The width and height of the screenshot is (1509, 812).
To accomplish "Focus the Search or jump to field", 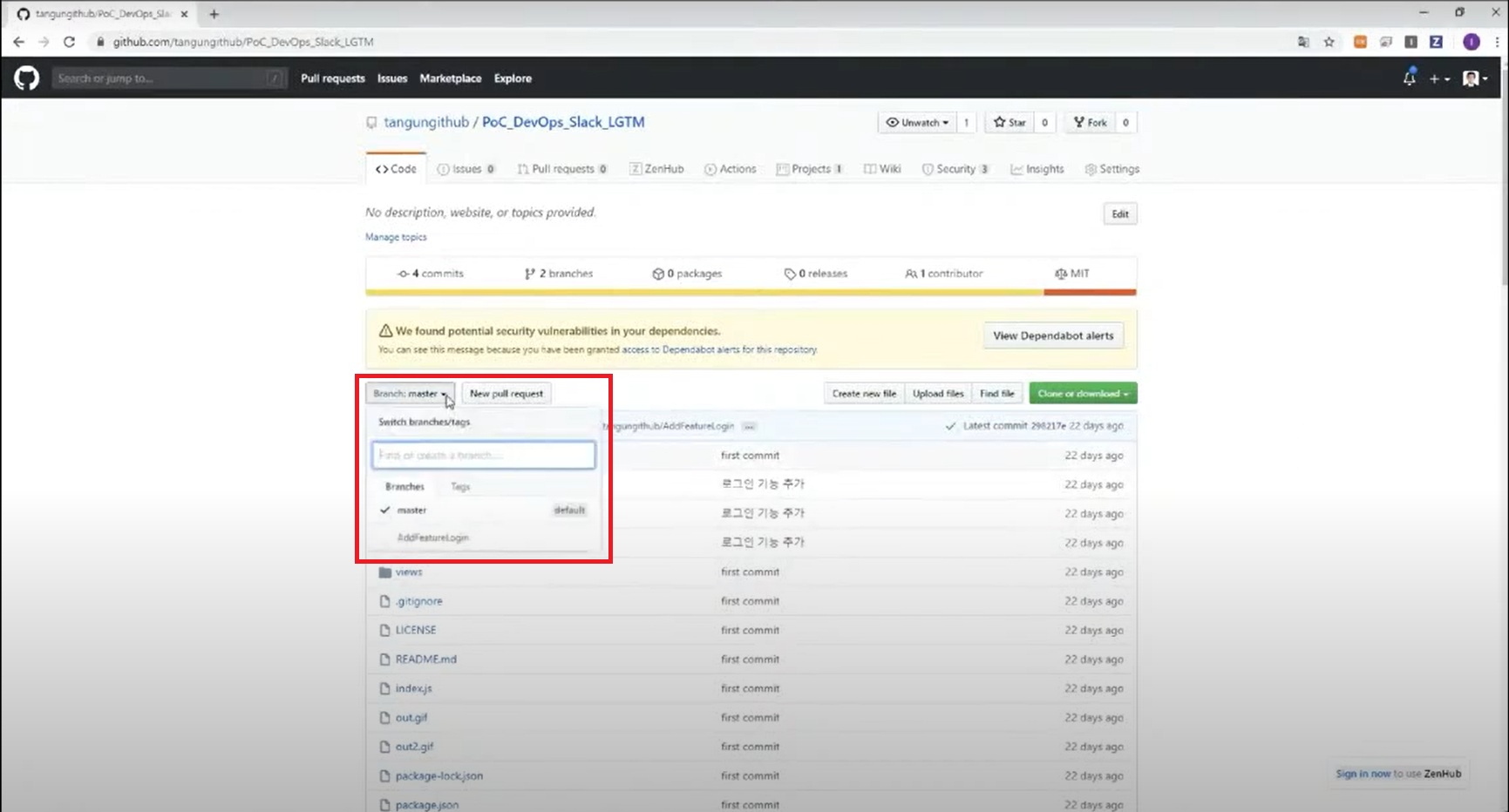I will pyautogui.click(x=169, y=78).
